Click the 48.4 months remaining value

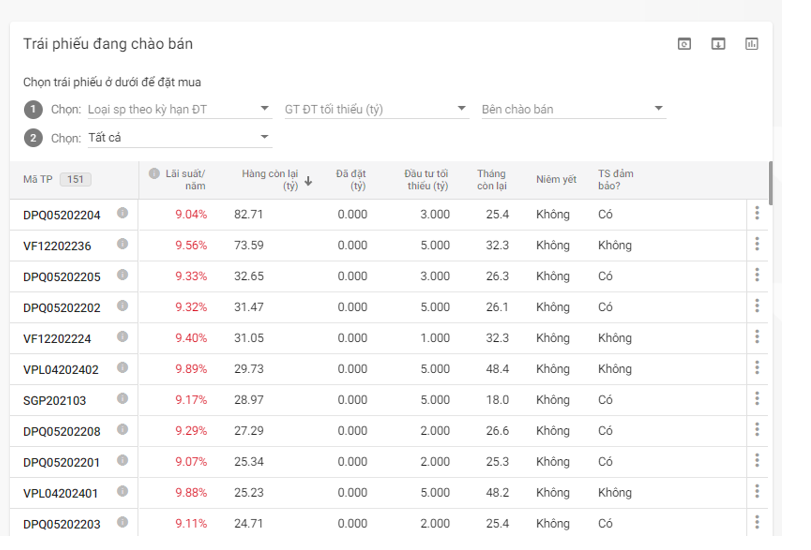pyautogui.click(x=497, y=369)
